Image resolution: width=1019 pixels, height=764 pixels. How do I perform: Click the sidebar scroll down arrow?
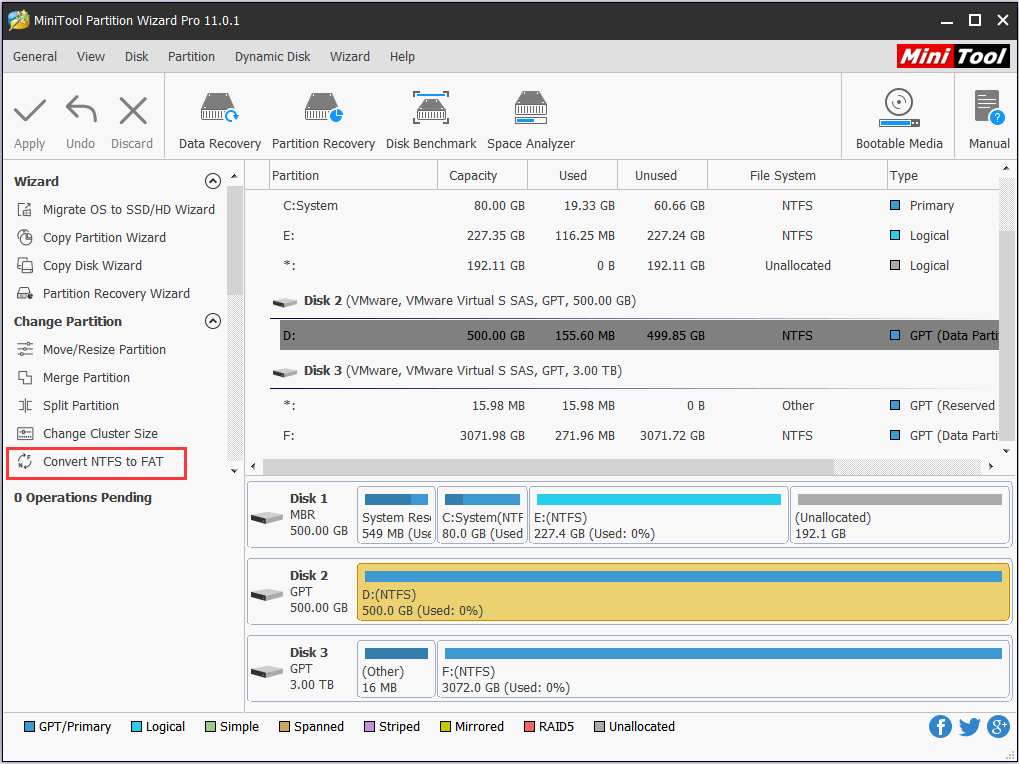(x=235, y=470)
